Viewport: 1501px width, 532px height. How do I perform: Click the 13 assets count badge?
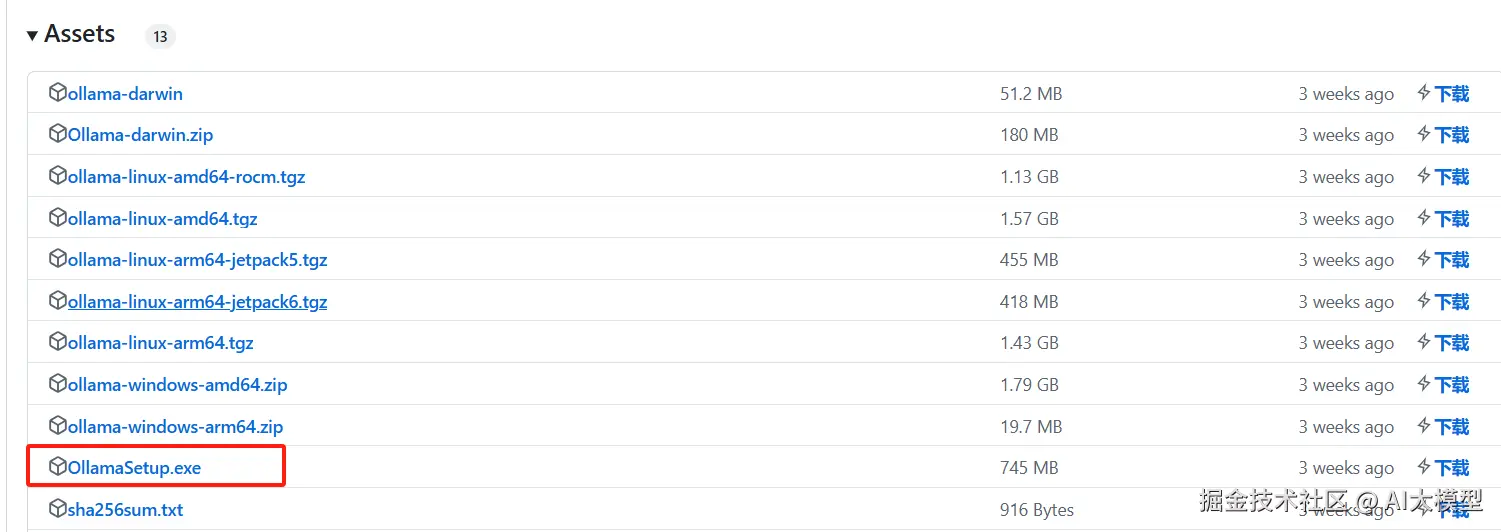tap(160, 37)
